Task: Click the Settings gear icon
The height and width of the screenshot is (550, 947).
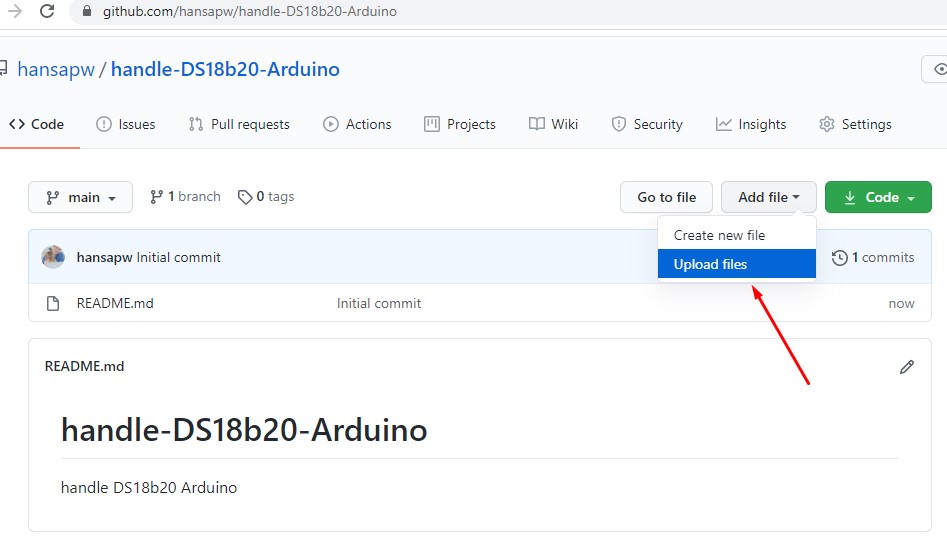Action: coord(827,124)
